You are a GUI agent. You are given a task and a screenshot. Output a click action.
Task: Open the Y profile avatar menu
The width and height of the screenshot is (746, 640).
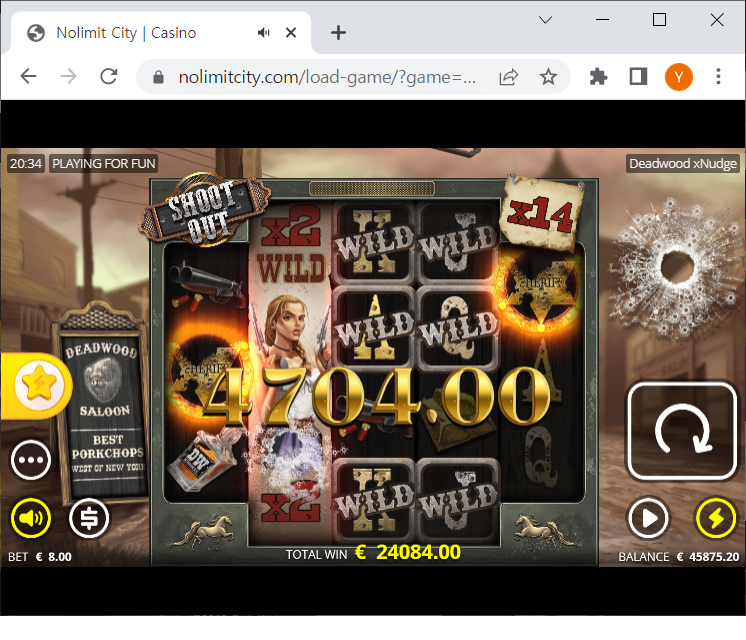click(x=678, y=77)
